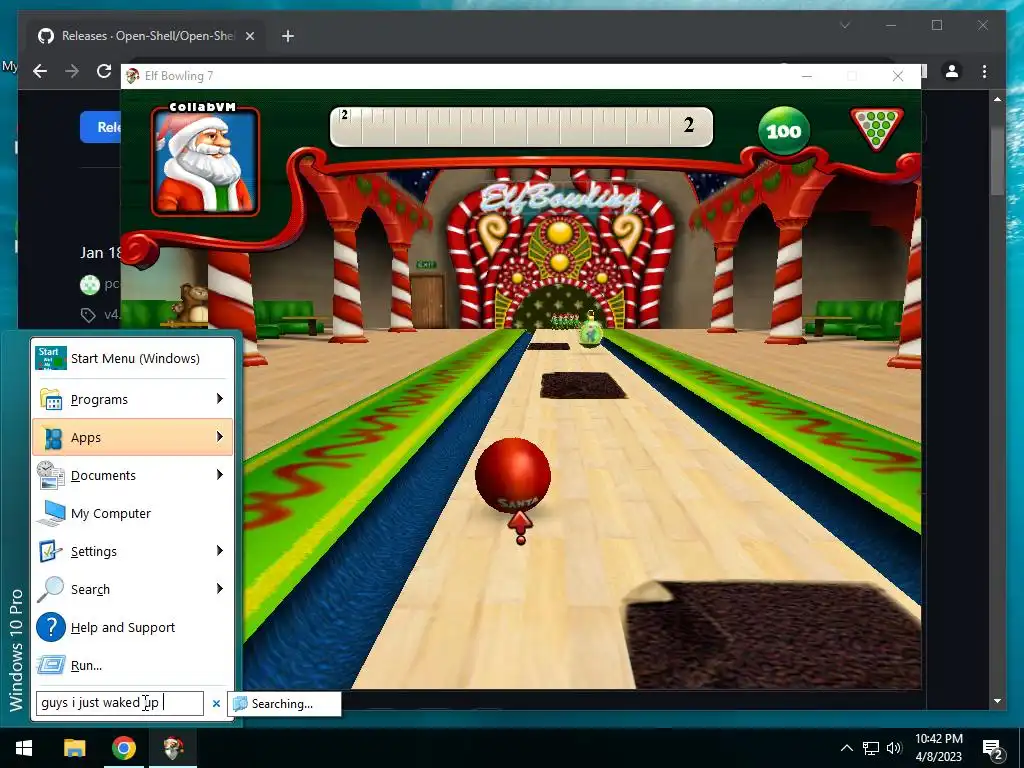This screenshot has width=1024, height=768.
Task: Close the Releases Open-Shell tab
Action: point(249,37)
